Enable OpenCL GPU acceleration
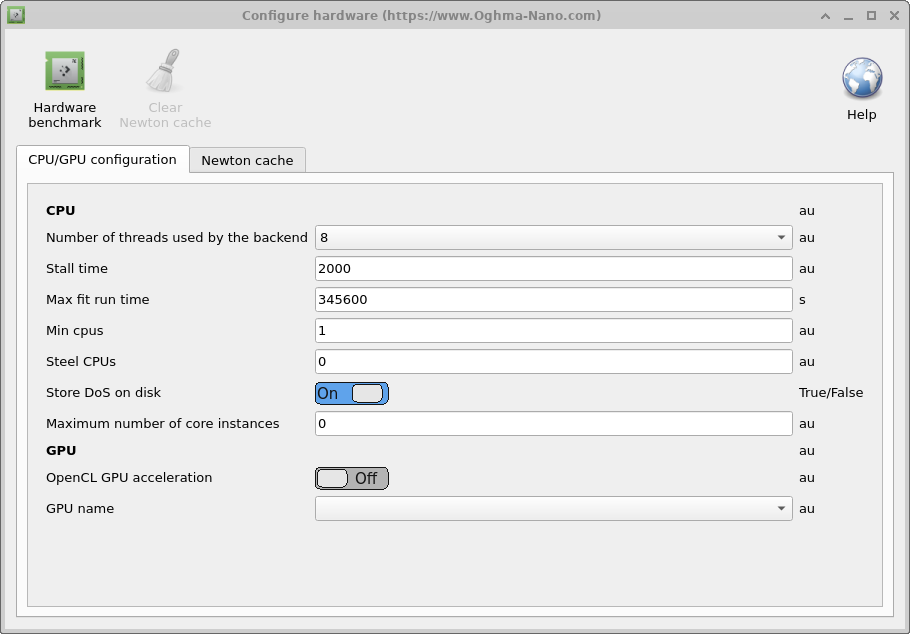 tap(352, 478)
